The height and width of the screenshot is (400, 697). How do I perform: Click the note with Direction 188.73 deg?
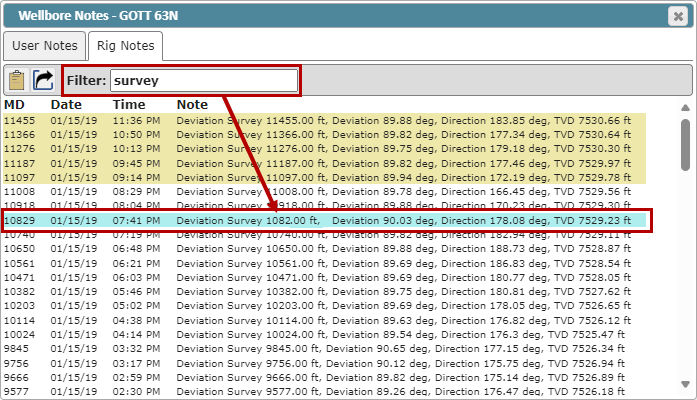404,248
